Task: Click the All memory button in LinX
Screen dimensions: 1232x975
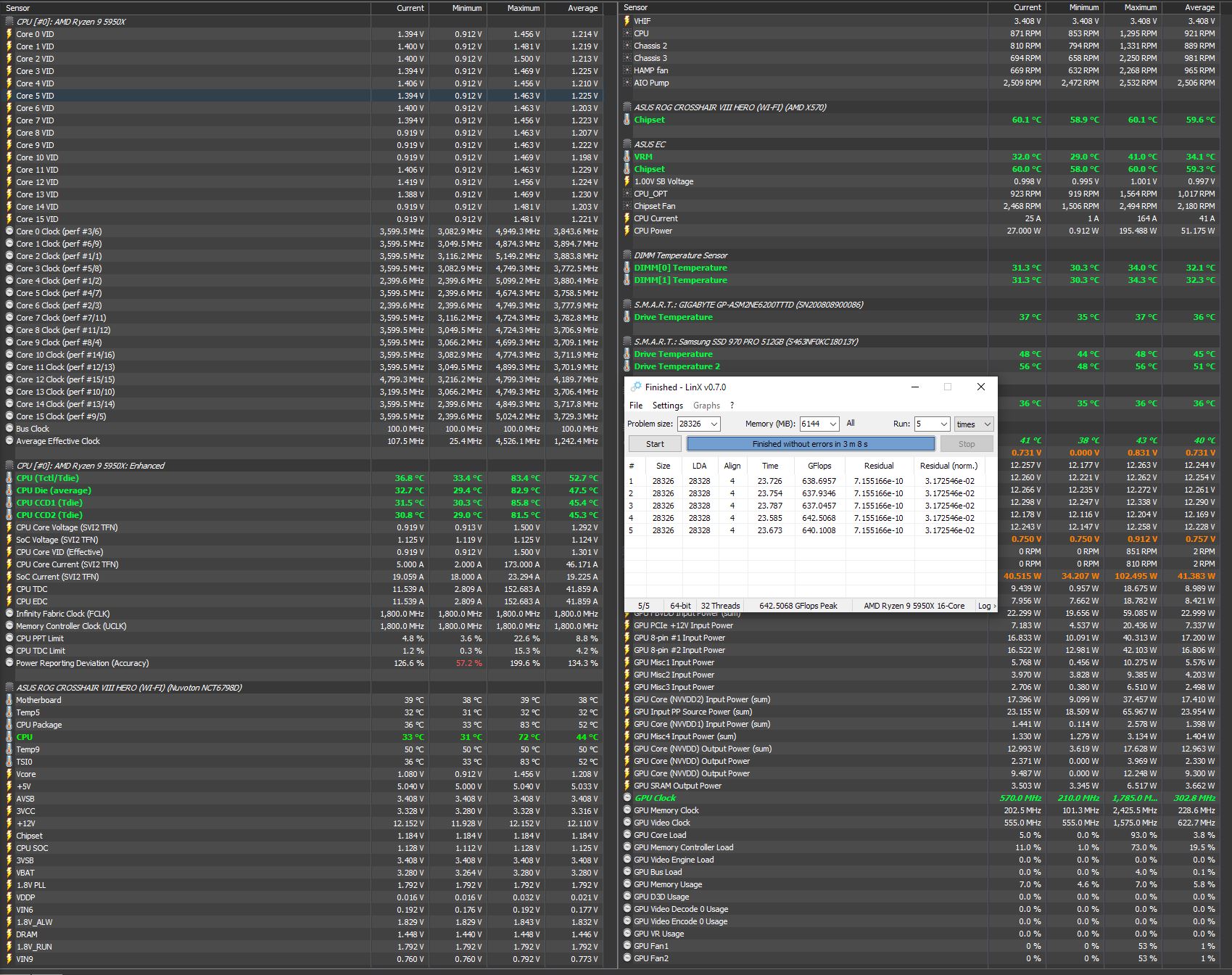Action: pos(851,423)
